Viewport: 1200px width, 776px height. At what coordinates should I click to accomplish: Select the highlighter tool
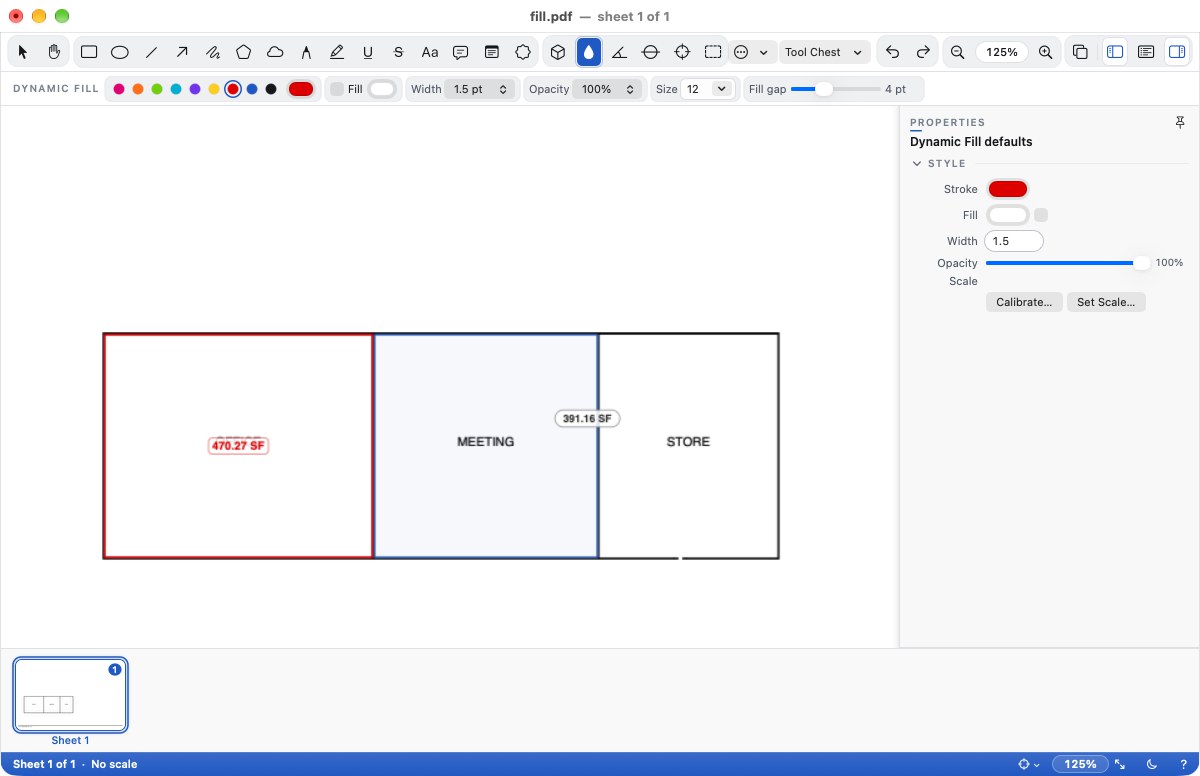tap(337, 52)
